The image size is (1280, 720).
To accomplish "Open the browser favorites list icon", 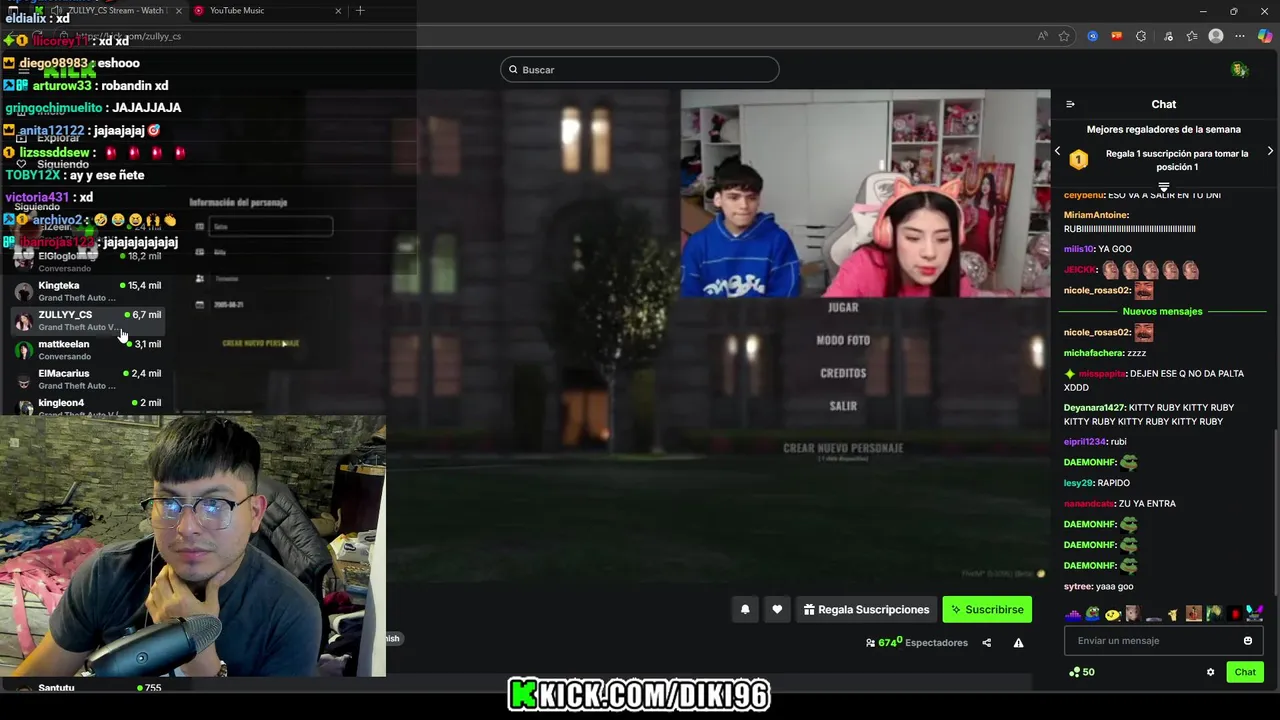I will [1192, 36].
